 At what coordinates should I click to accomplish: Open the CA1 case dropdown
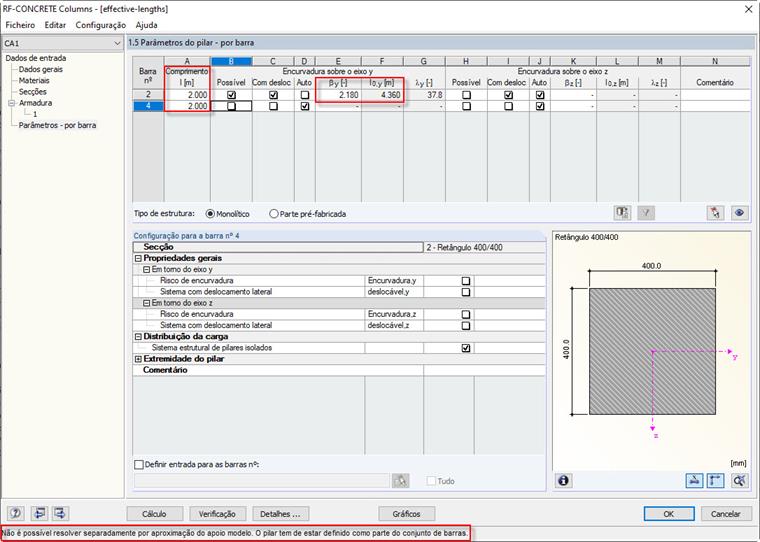click(x=117, y=43)
